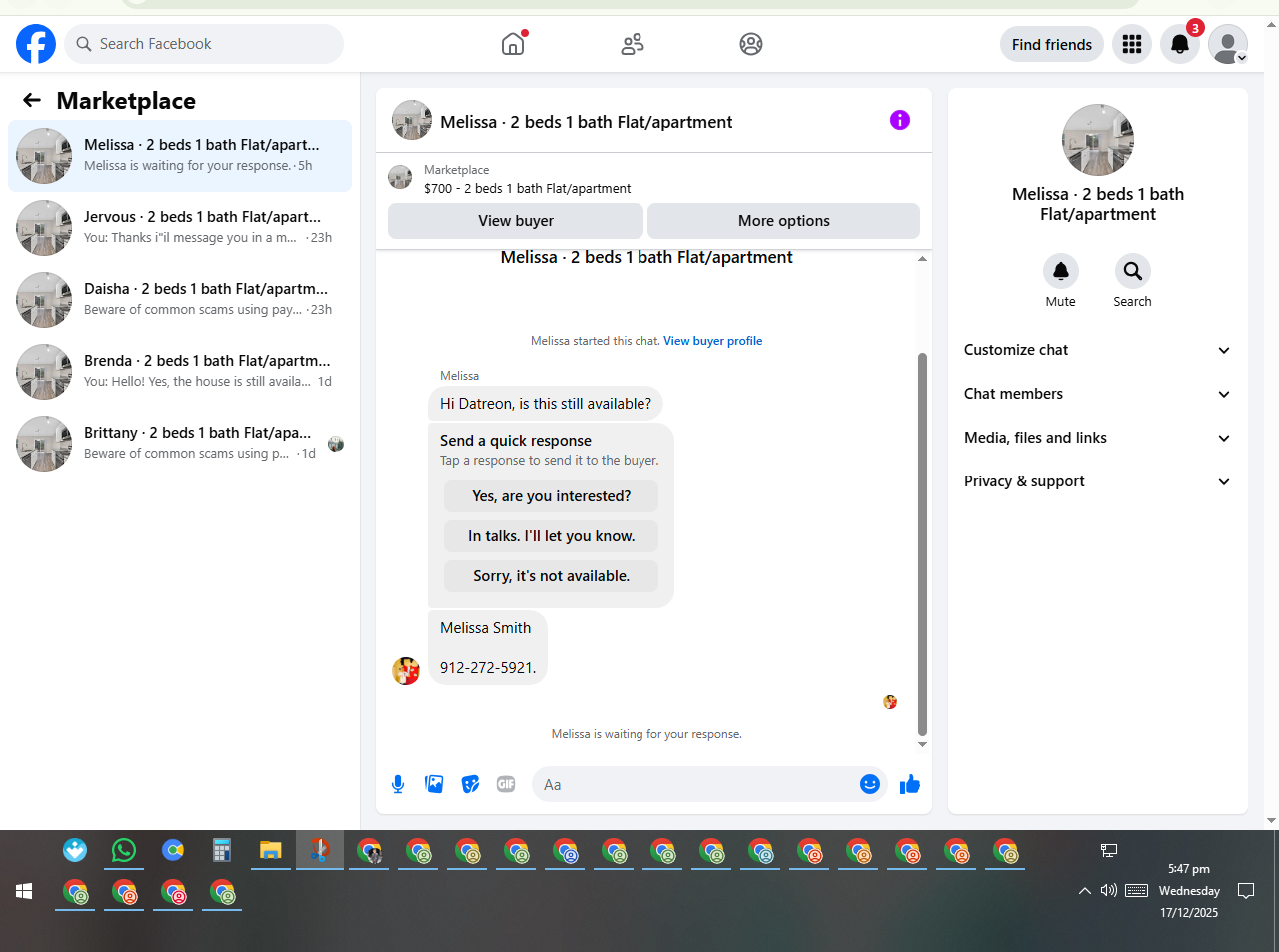The height and width of the screenshot is (952, 1279).
Task: Click the Facebook logo
Action: [x=36, y=44]
